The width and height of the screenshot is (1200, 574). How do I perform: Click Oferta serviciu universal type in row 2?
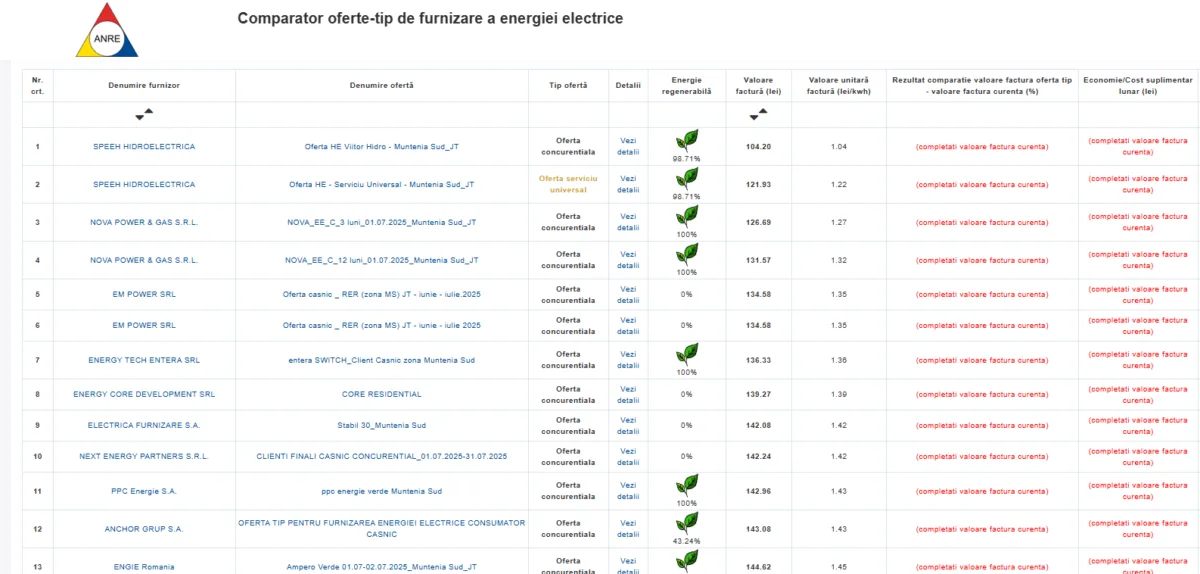pyautogui.click(x=568, y=184)
